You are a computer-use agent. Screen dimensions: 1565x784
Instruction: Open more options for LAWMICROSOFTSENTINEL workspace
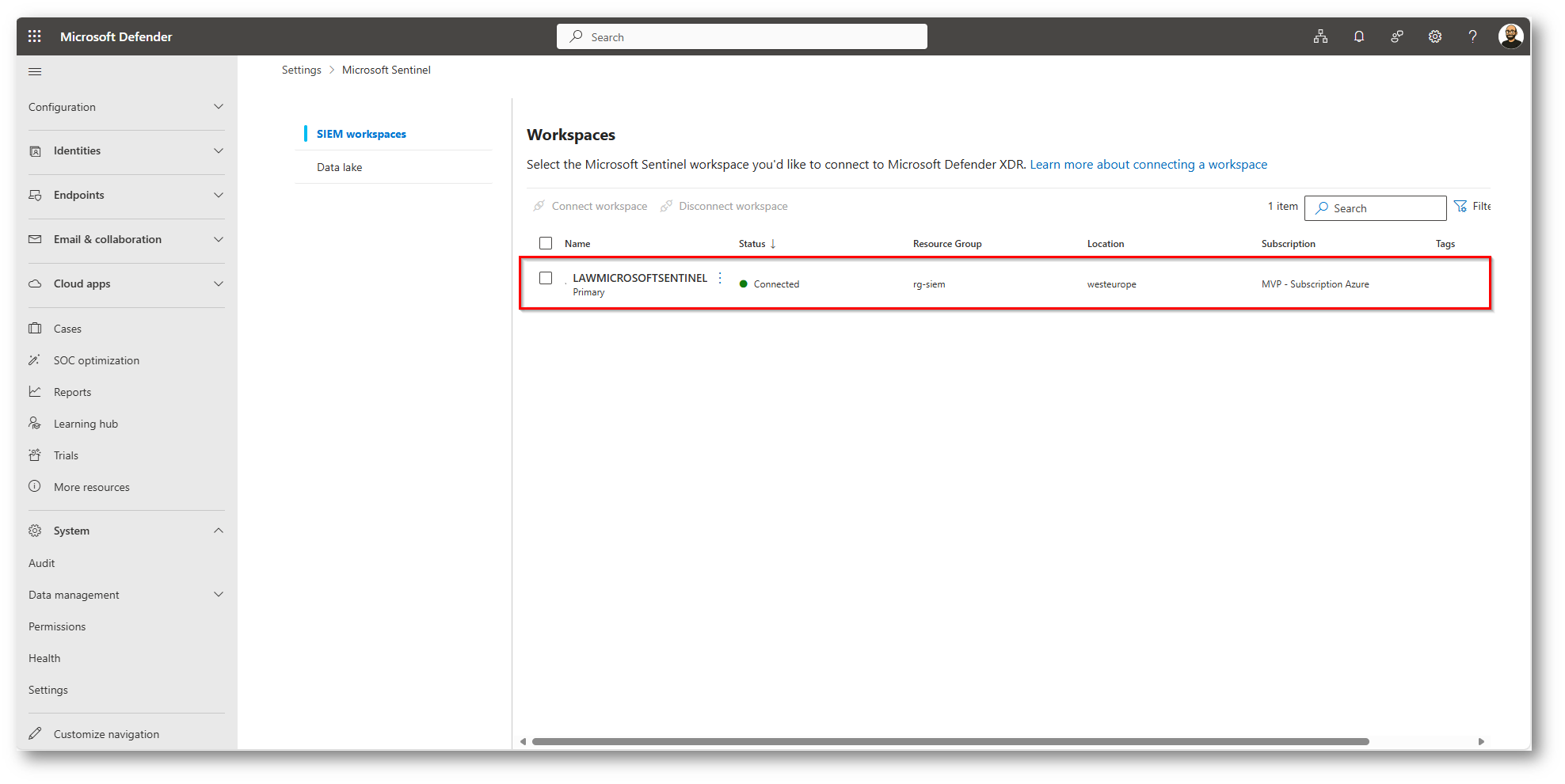click(720, 278)
